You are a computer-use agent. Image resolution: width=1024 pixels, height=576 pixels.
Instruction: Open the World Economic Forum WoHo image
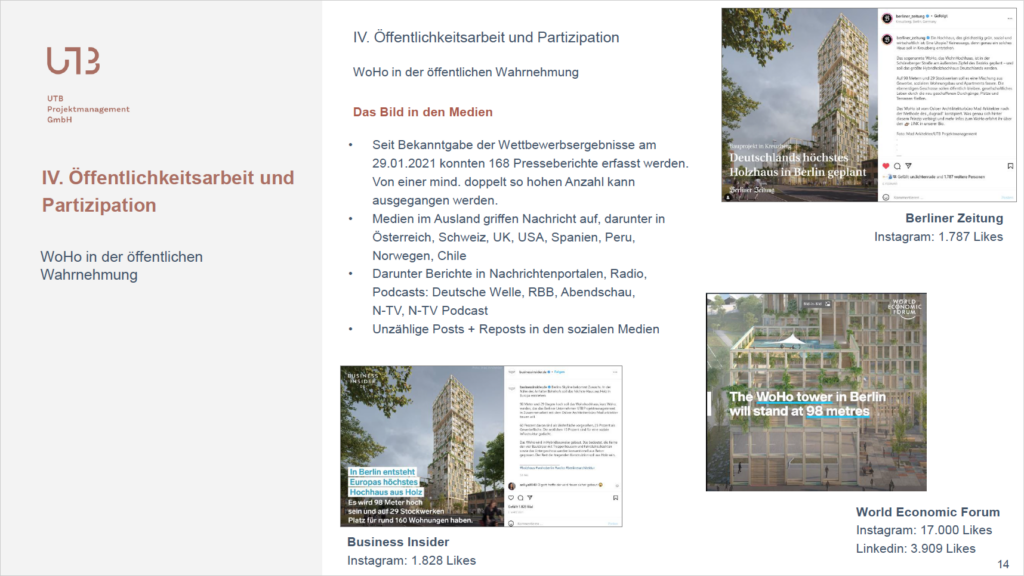(x=816, y=392)
